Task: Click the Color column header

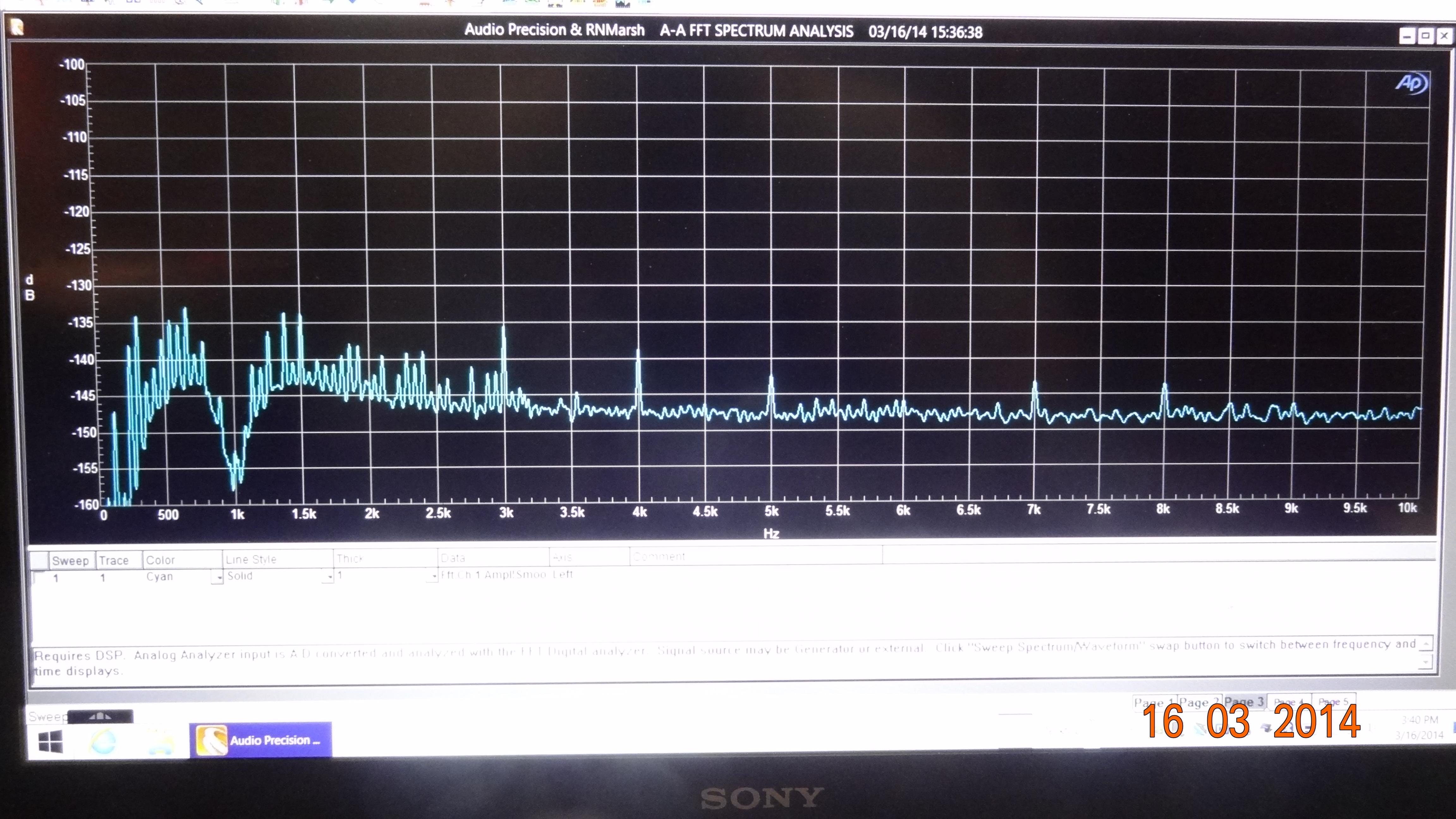Action: pyautogui.click(x=182, y=559)
